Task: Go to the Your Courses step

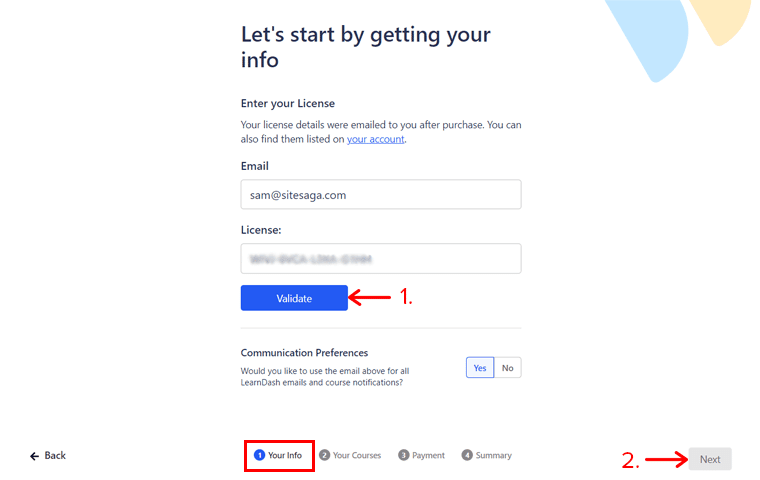Action: pos(350,456)
